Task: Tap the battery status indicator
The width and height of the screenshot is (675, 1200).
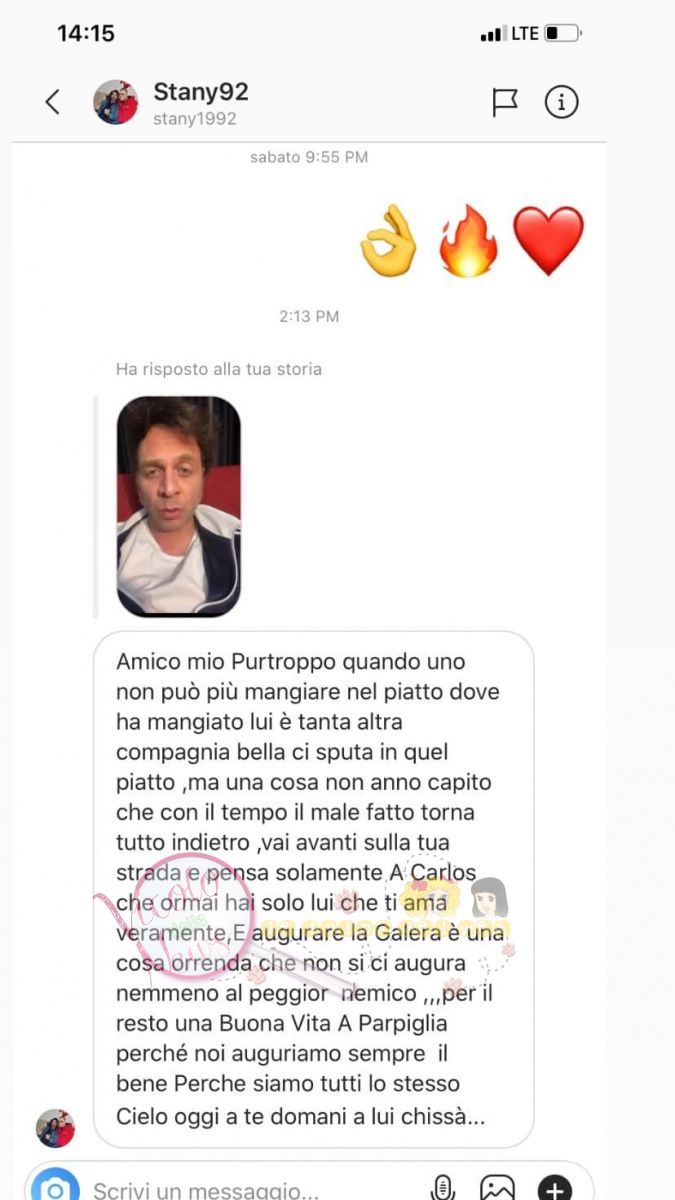Action: 563,34
